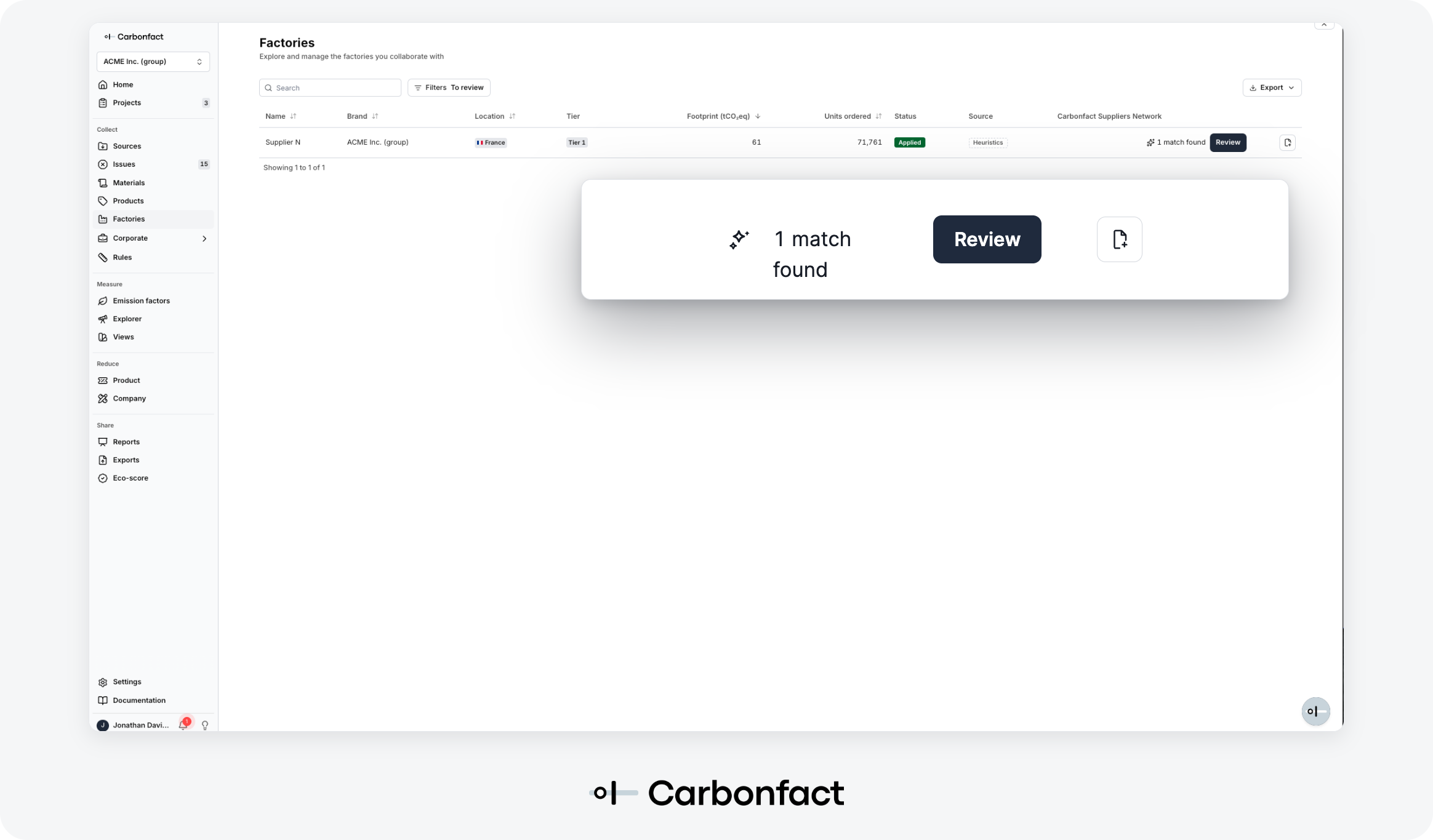1433x840 pixels.
Task: Open the Eco-score page
Action: tap(153, 478)
